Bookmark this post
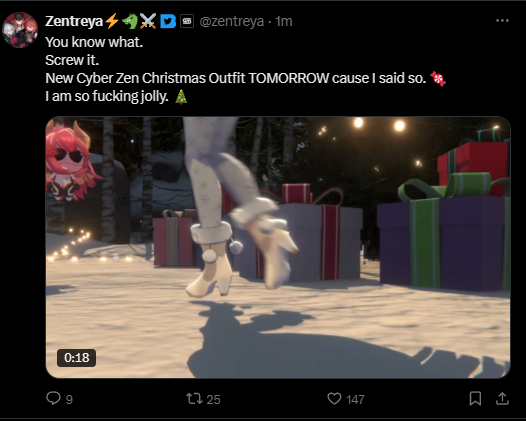526x421 pixels. [x=475, y=399]
